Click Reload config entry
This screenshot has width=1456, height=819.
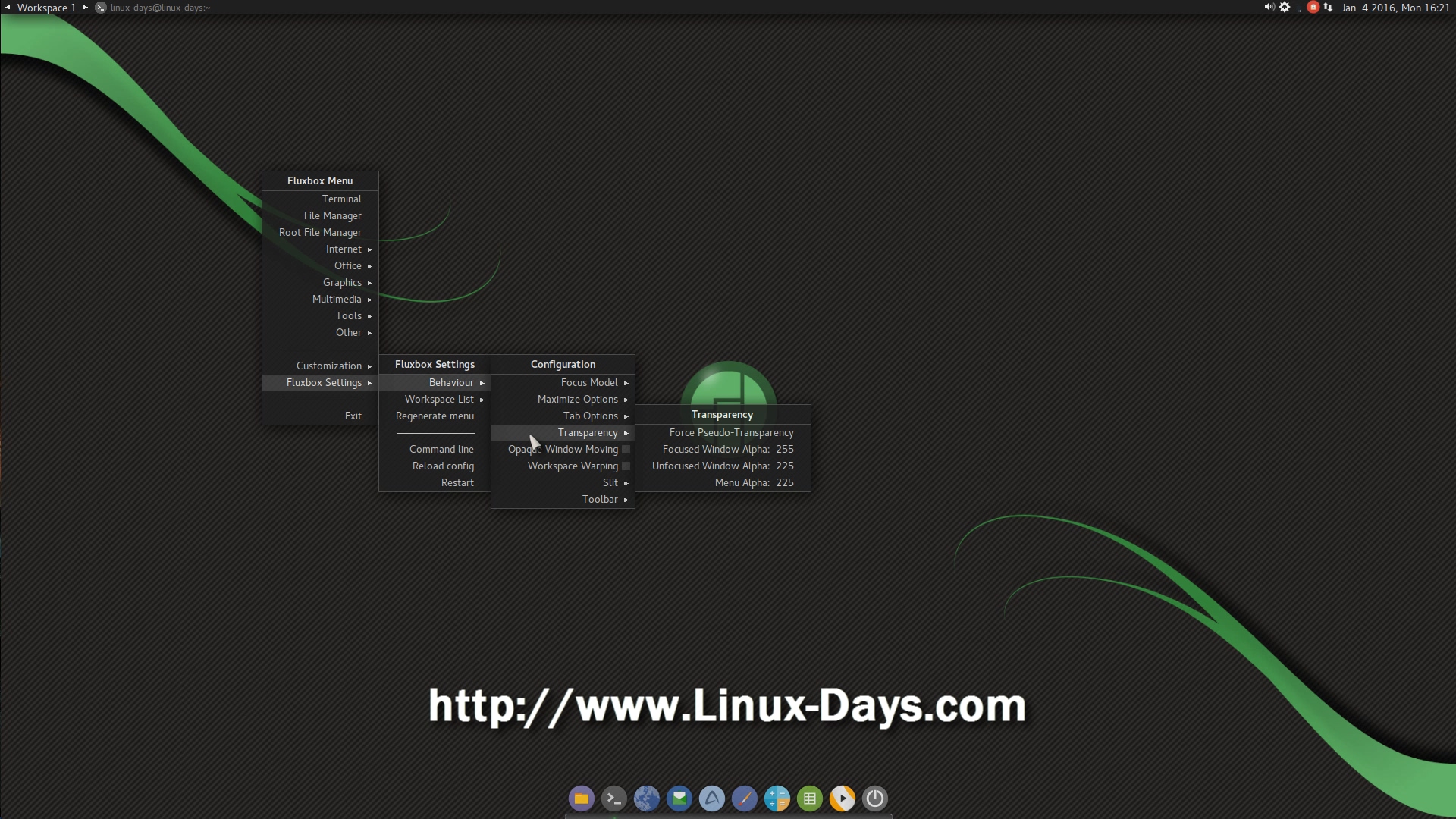tap(435, 466)
